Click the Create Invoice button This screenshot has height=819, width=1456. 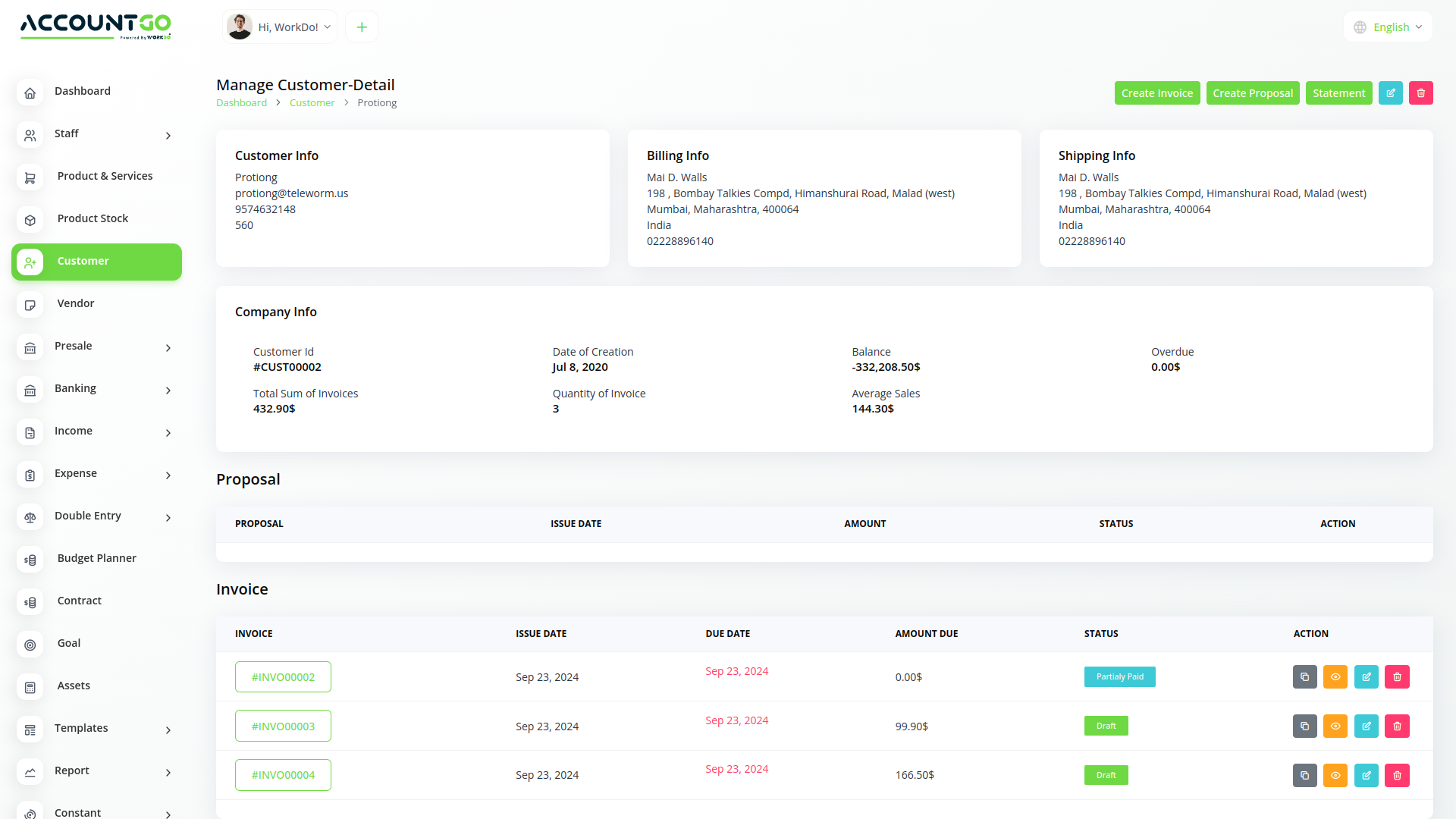(x=1156, y=93)
